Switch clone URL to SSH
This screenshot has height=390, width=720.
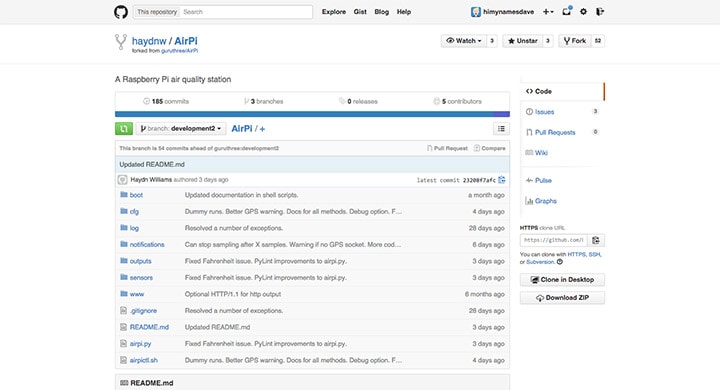point(594,254)
